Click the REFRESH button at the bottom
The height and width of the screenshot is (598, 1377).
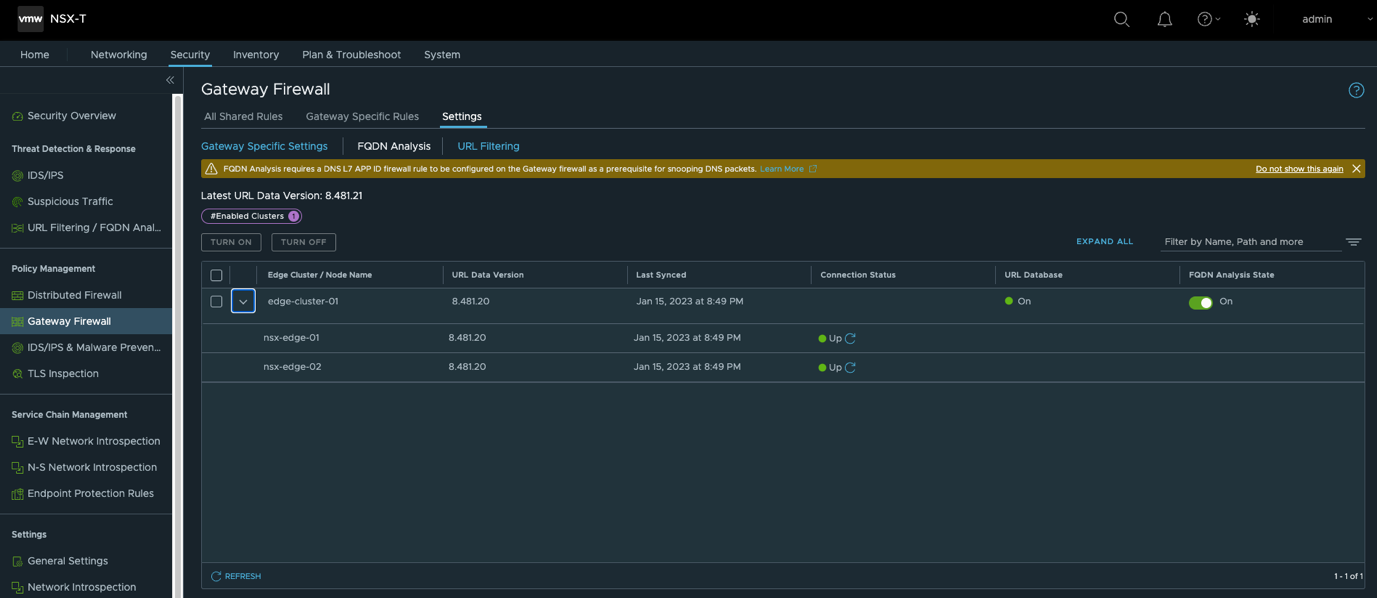(x=236, y=576)
